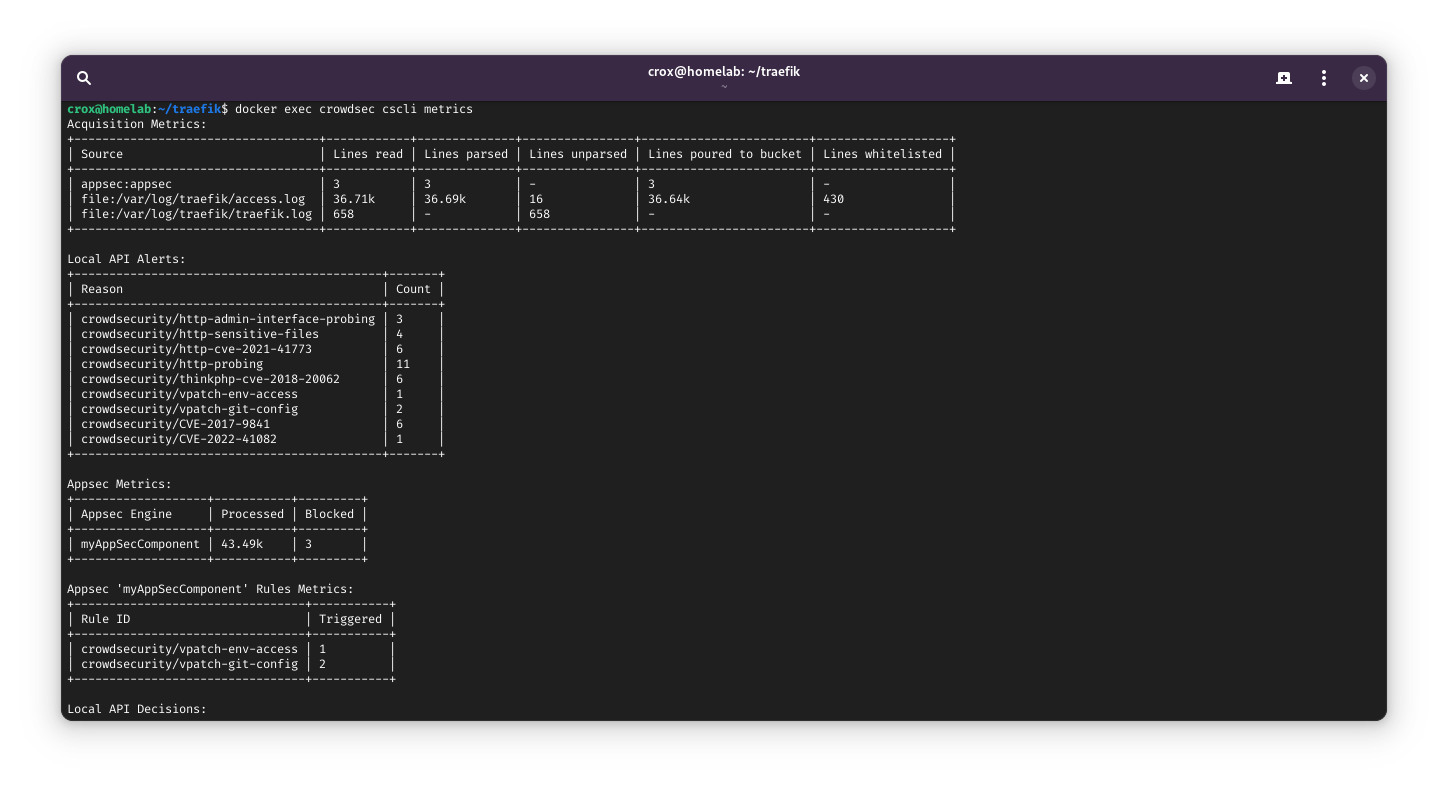The height and width of the screenshot is (788, 1448).
Task: Click 658 in the Lines read column
Action: click(x=344, y=214)
